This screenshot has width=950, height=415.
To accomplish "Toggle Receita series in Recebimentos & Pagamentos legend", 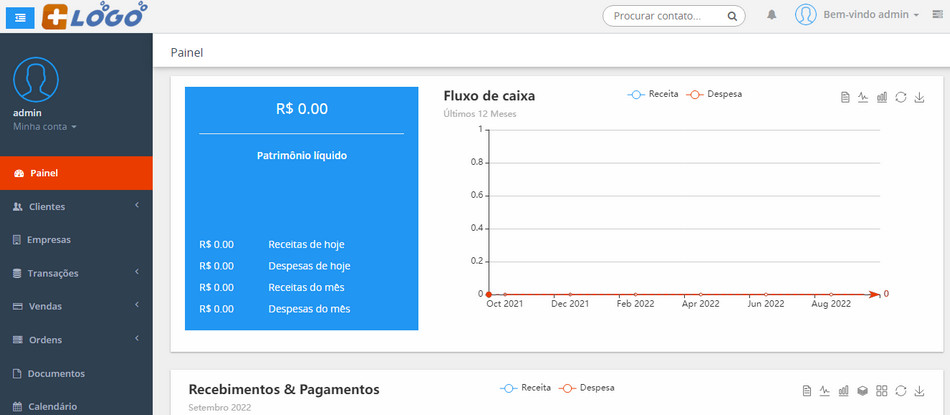I will 525,388.
